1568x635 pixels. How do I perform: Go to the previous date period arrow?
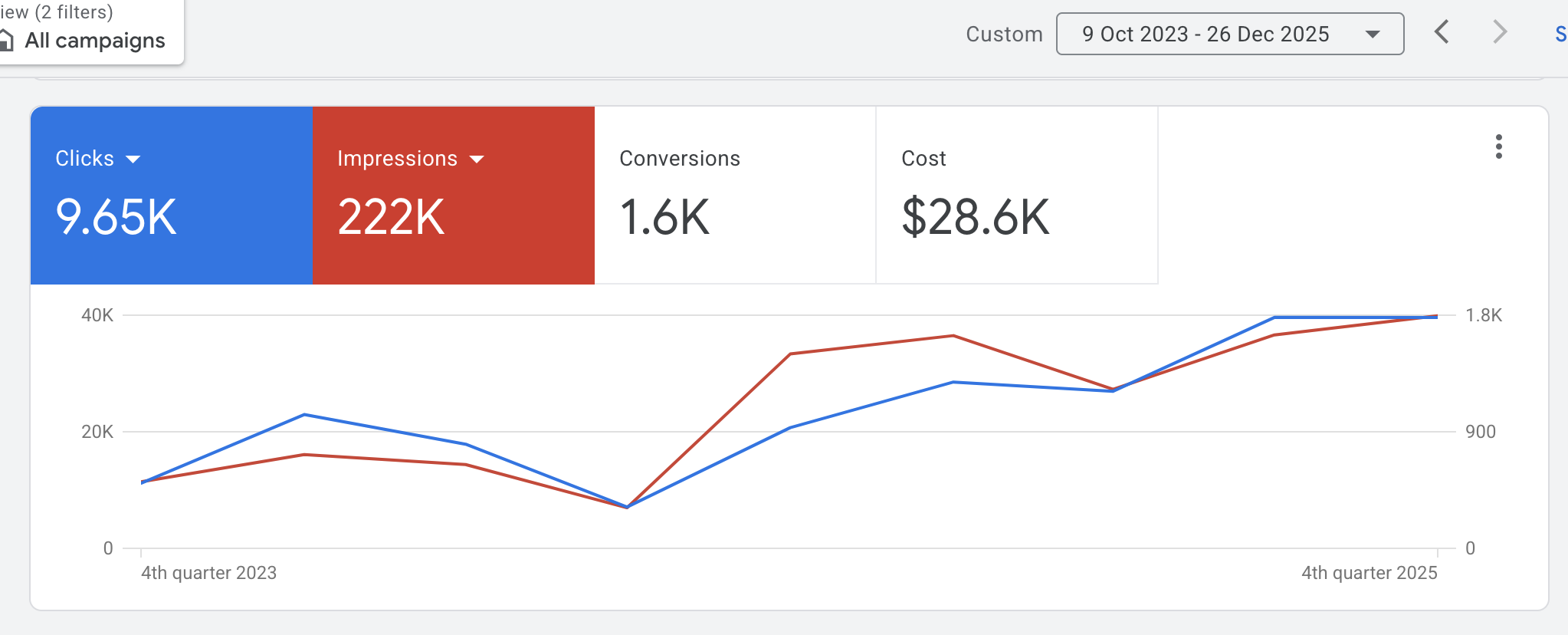(1442, 32)
